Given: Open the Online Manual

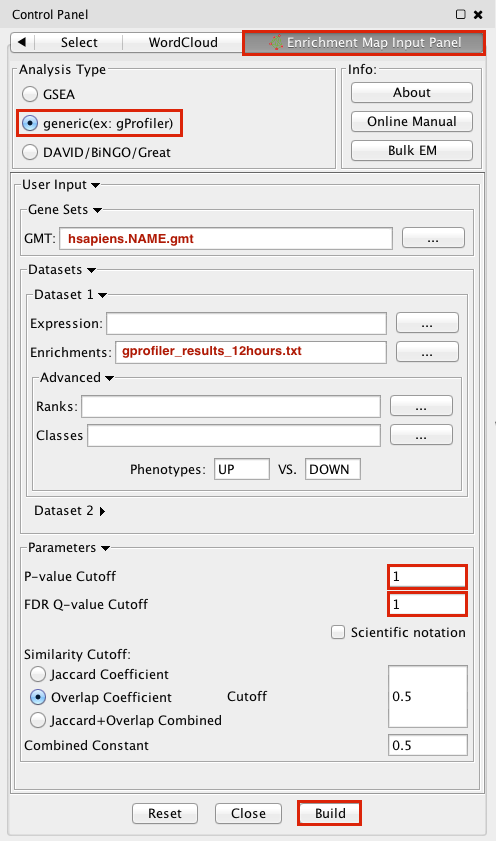Looking at the screenshot, I should (412, 122).
